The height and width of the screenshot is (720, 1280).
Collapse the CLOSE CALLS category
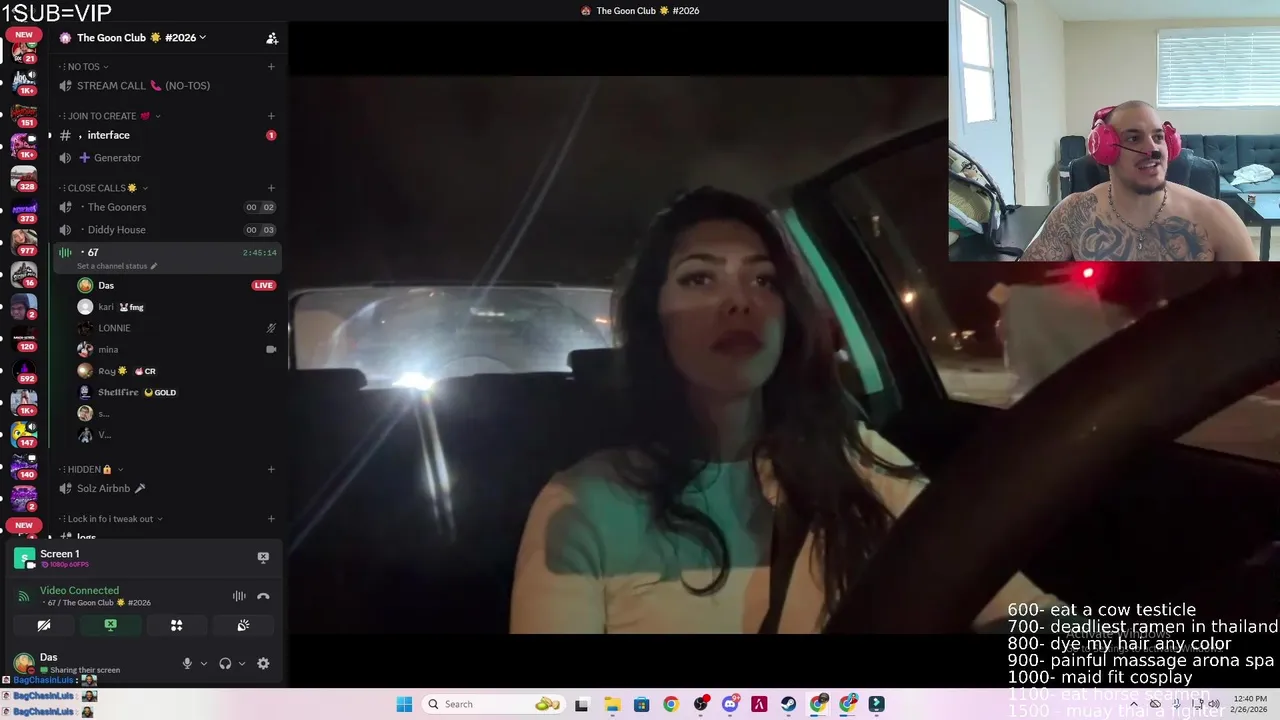point(104,188)
